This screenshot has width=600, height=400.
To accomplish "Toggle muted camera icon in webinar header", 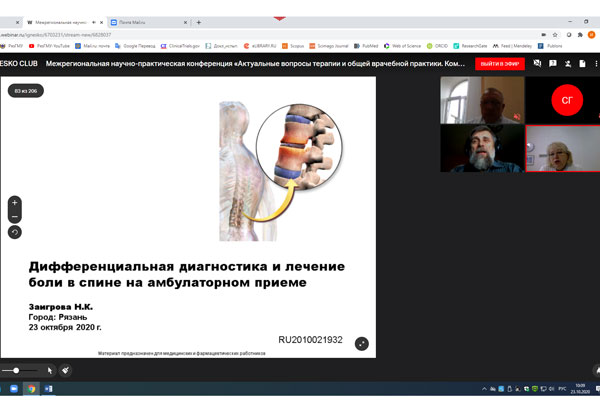I will 537,63.
